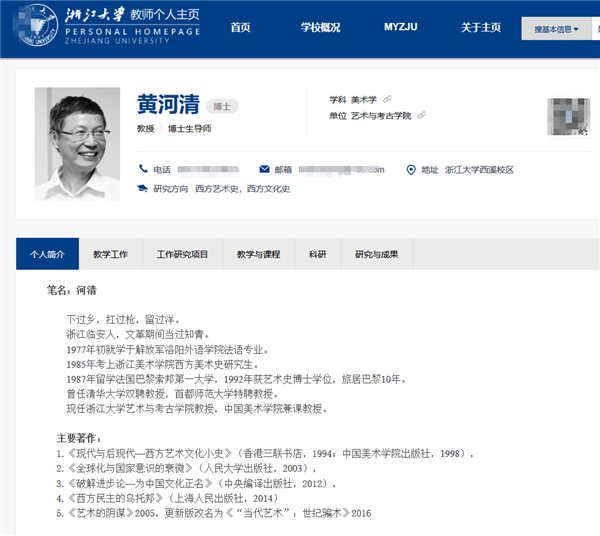This screenshot has height=536, width=600.
Task: Switch to the 教学与课程 tab
Action: point(259,254)
